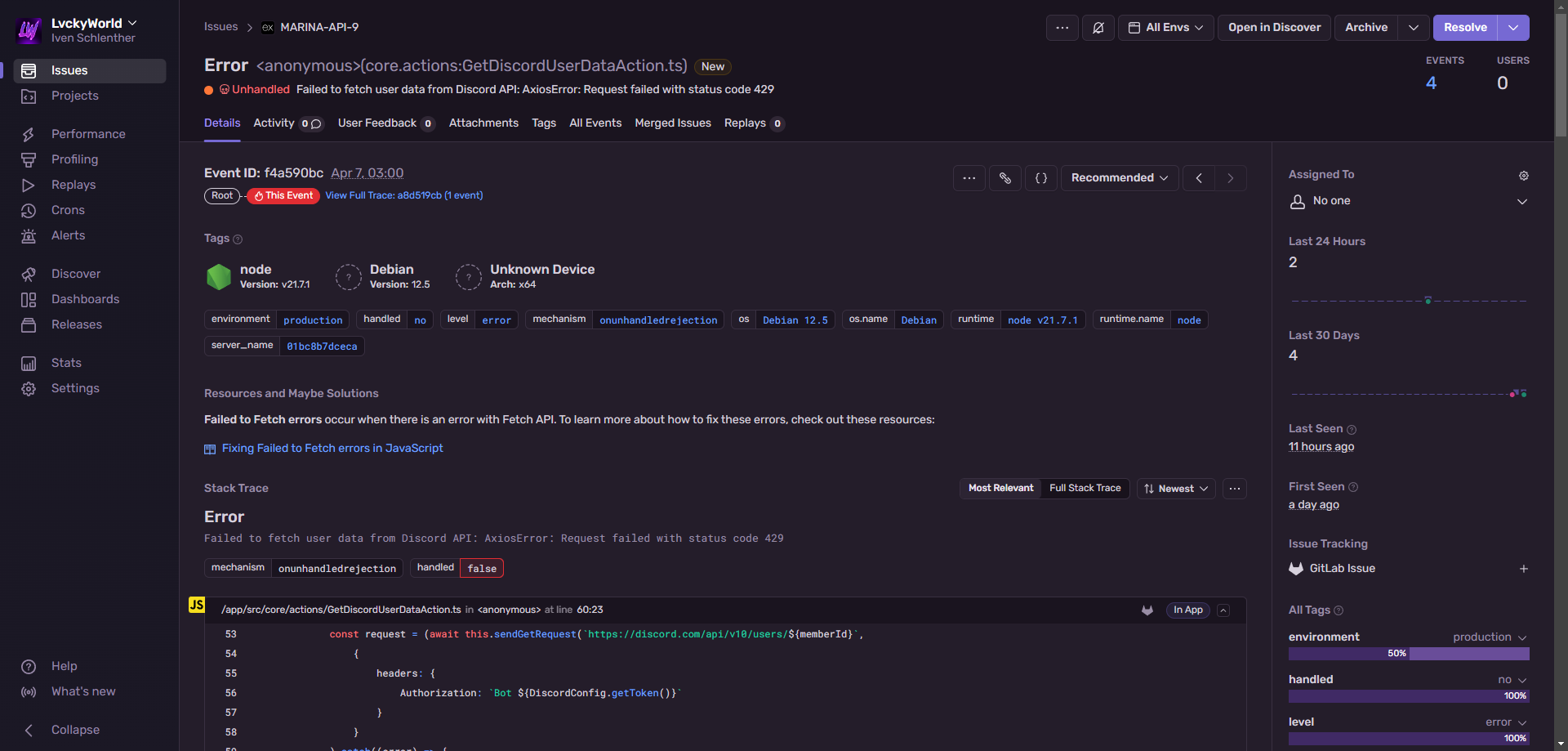The width and height of the screenshot is (1568, 751).
Task: Open the Merged Issues tab
Action: pos(672,123)
